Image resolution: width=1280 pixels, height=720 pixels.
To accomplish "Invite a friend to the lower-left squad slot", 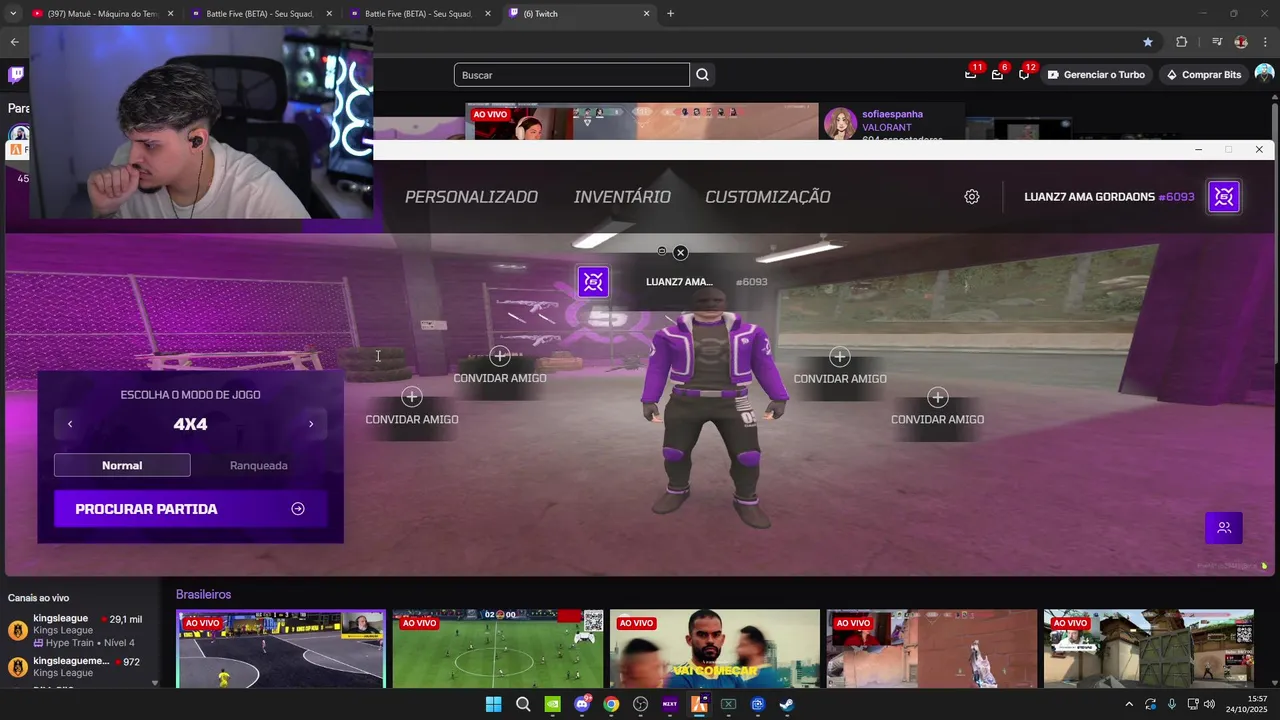I will (412, 407).
